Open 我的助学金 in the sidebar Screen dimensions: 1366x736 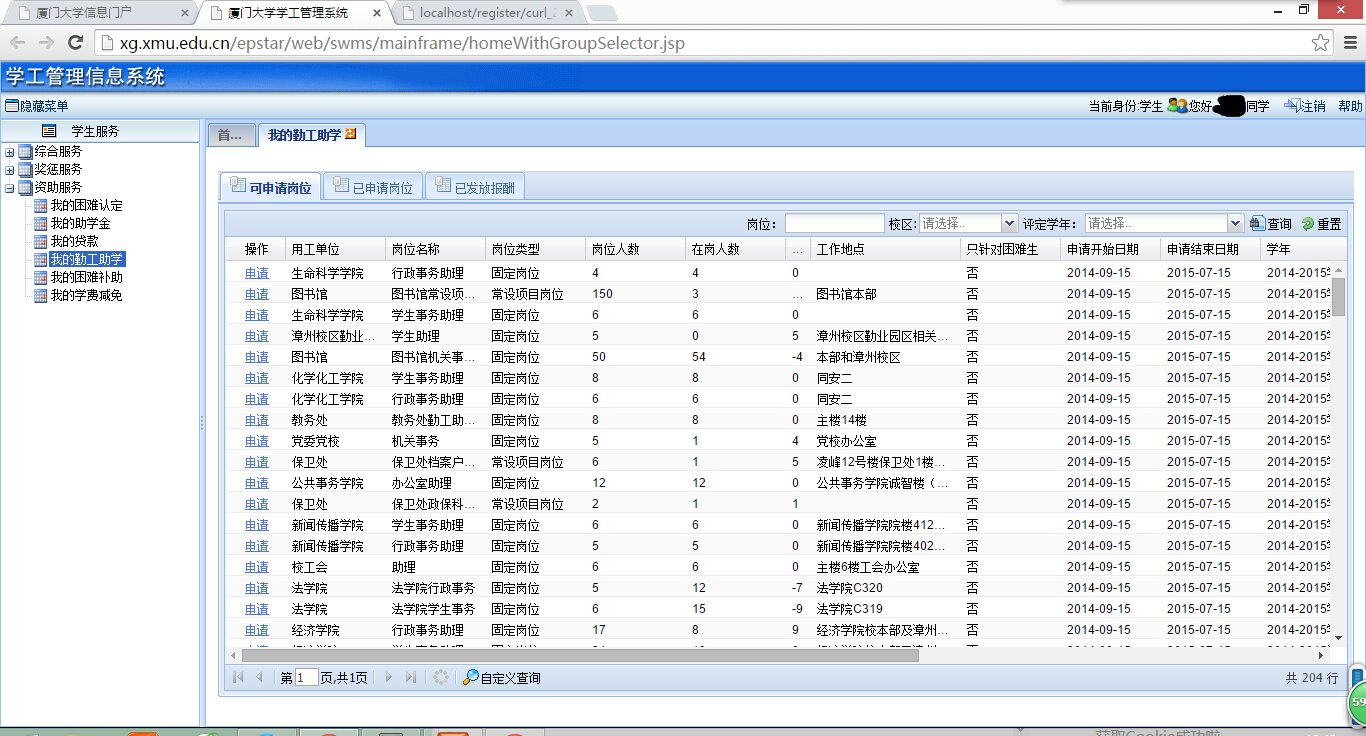[x=80, y=224]
